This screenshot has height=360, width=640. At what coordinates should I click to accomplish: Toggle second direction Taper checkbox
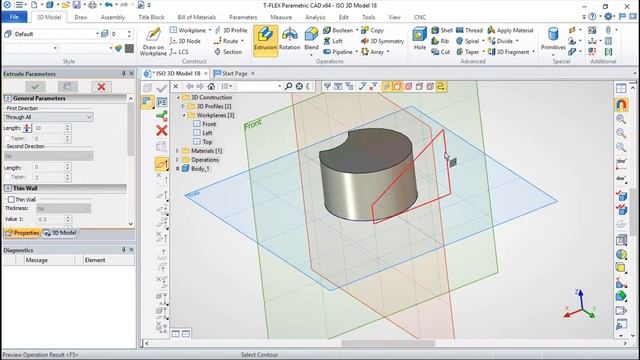7,177
